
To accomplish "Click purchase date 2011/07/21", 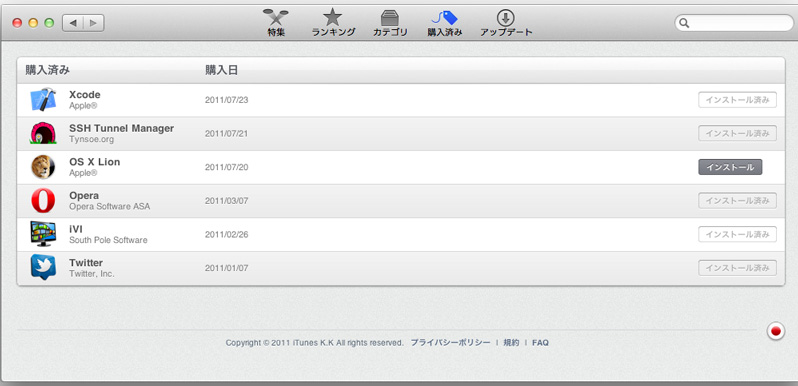I will pos(226,133).
